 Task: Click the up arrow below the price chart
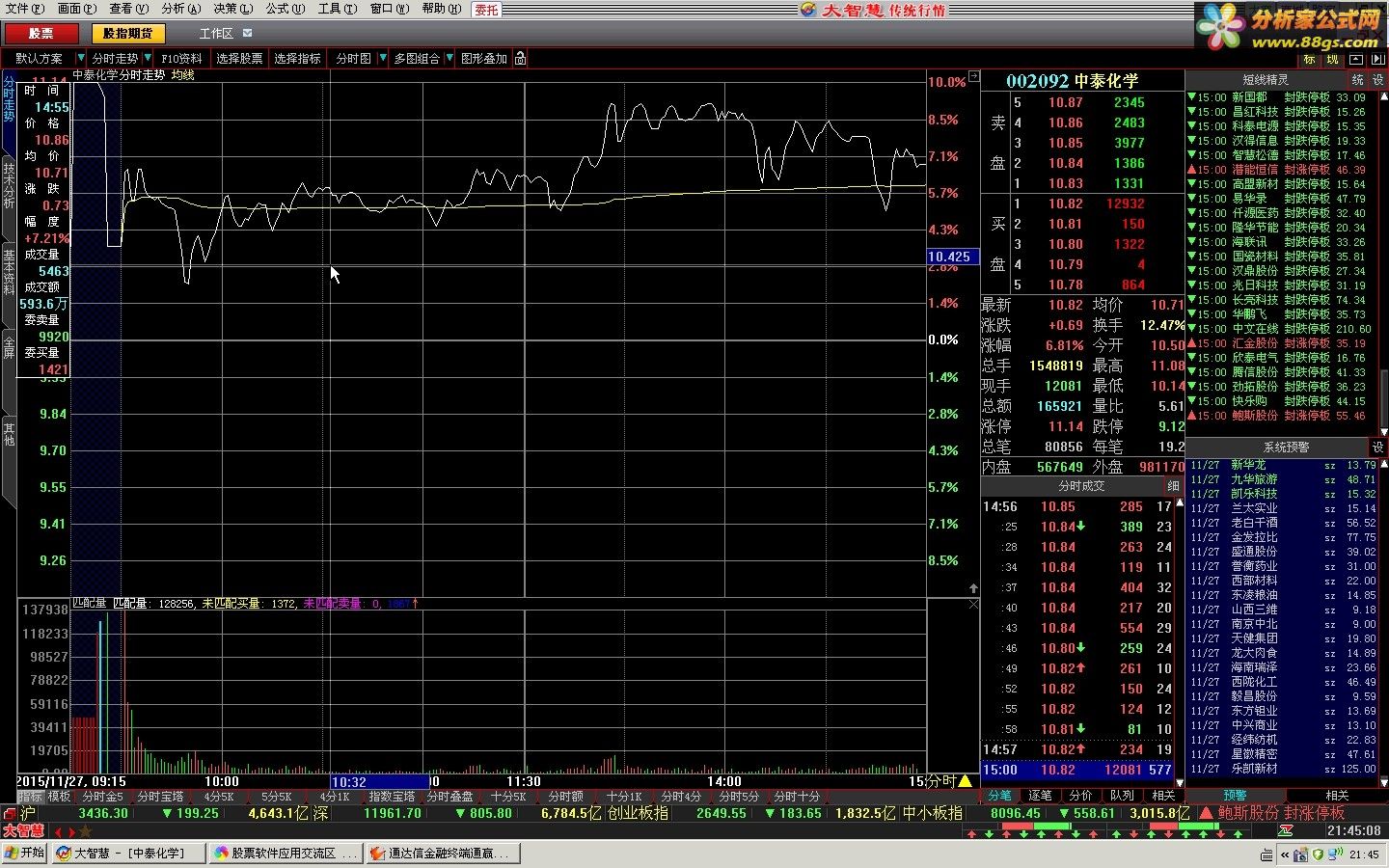pos(973,588)
